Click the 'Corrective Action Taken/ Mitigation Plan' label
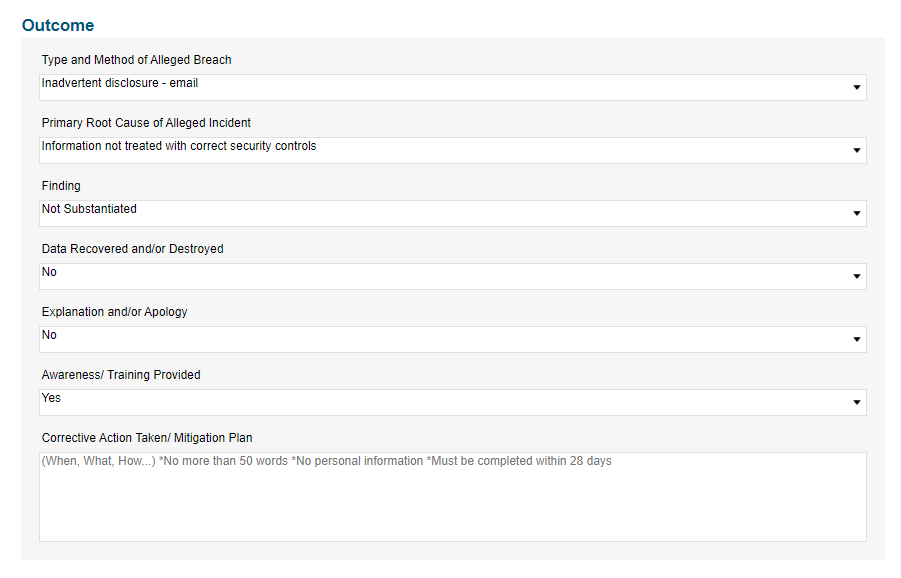The width and height of the screenshot is (901, 578). 147,438
